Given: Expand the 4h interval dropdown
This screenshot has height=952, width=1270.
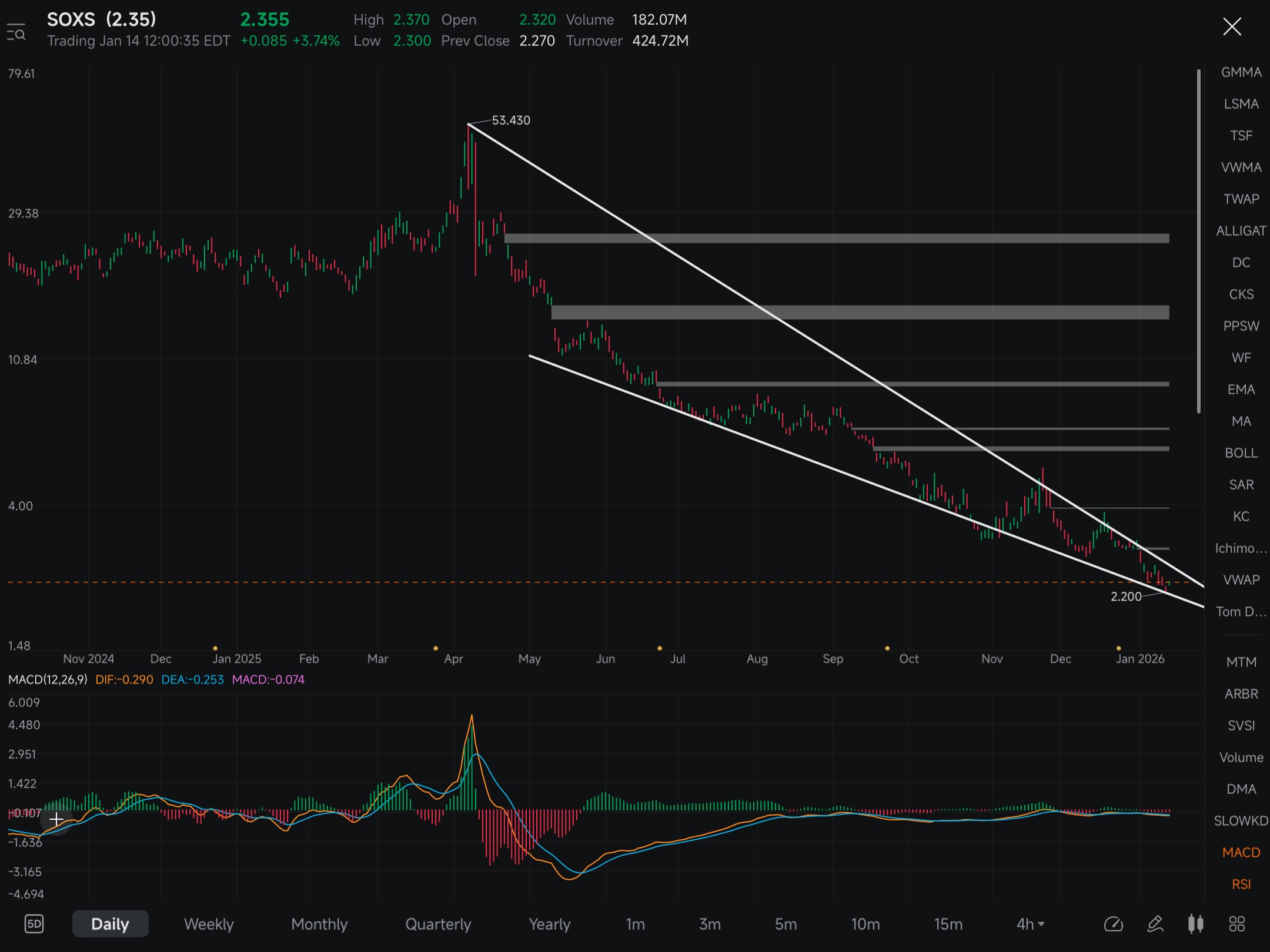Looking at the screenshot, I should click(x=1030, y=924).
